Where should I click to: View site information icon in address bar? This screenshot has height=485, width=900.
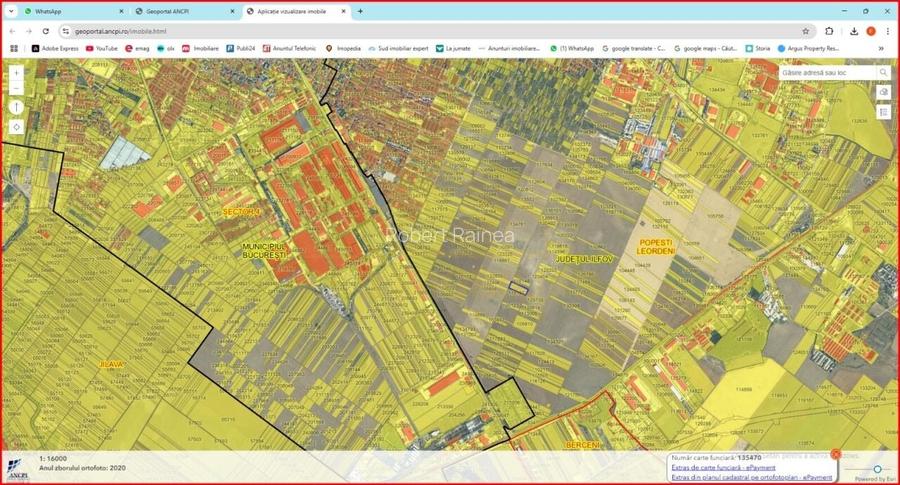click(x=66, y=31)
